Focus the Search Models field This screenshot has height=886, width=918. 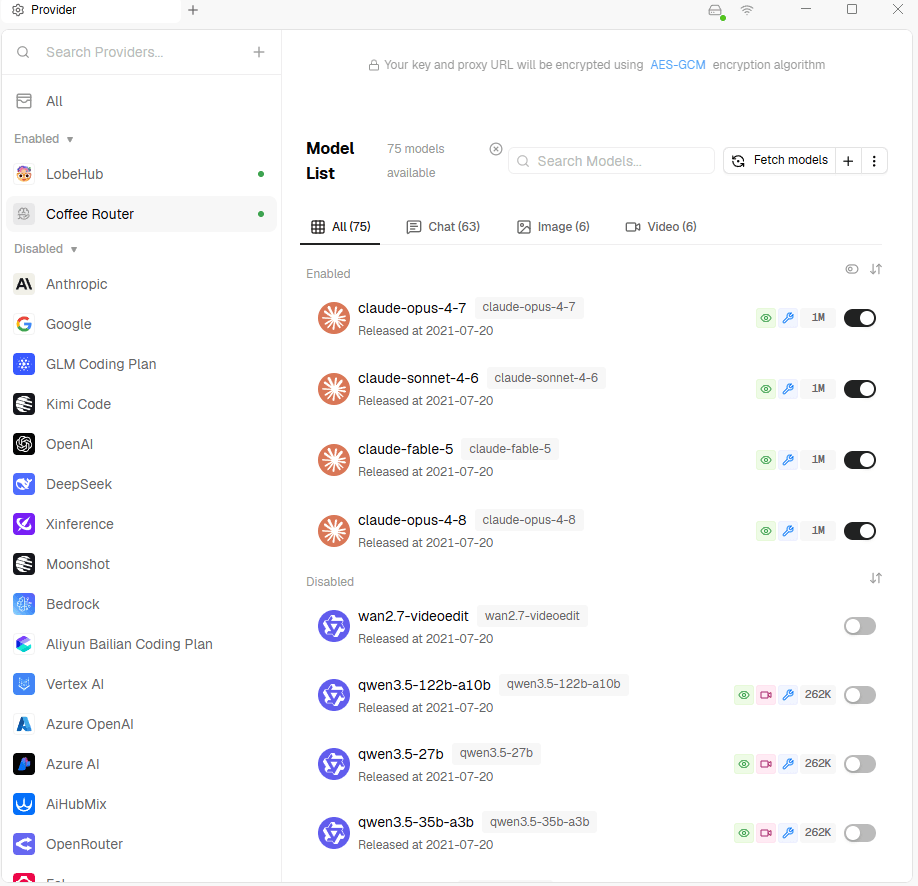(611, 160)
